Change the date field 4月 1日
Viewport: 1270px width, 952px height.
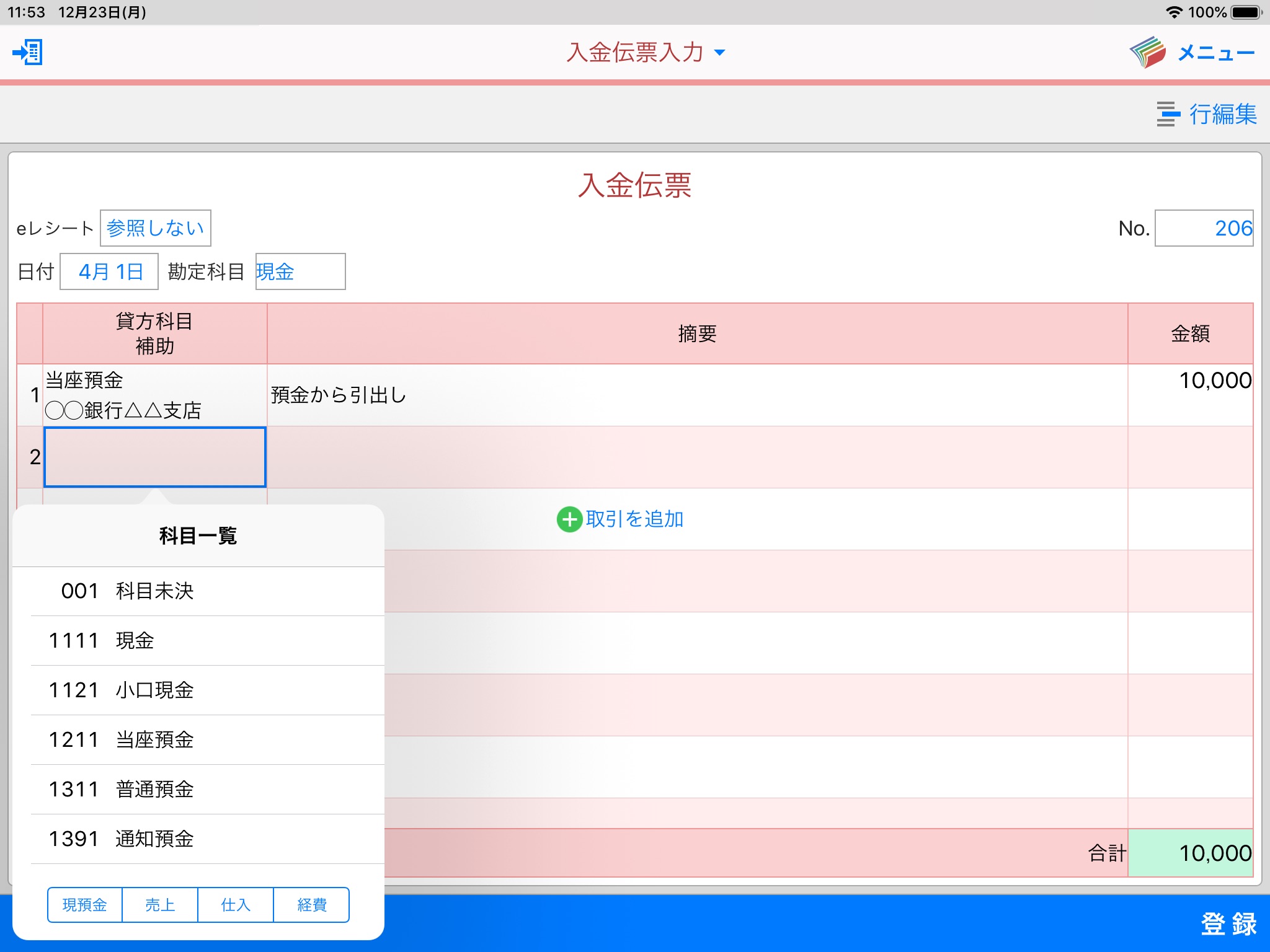tap(109, 271)
